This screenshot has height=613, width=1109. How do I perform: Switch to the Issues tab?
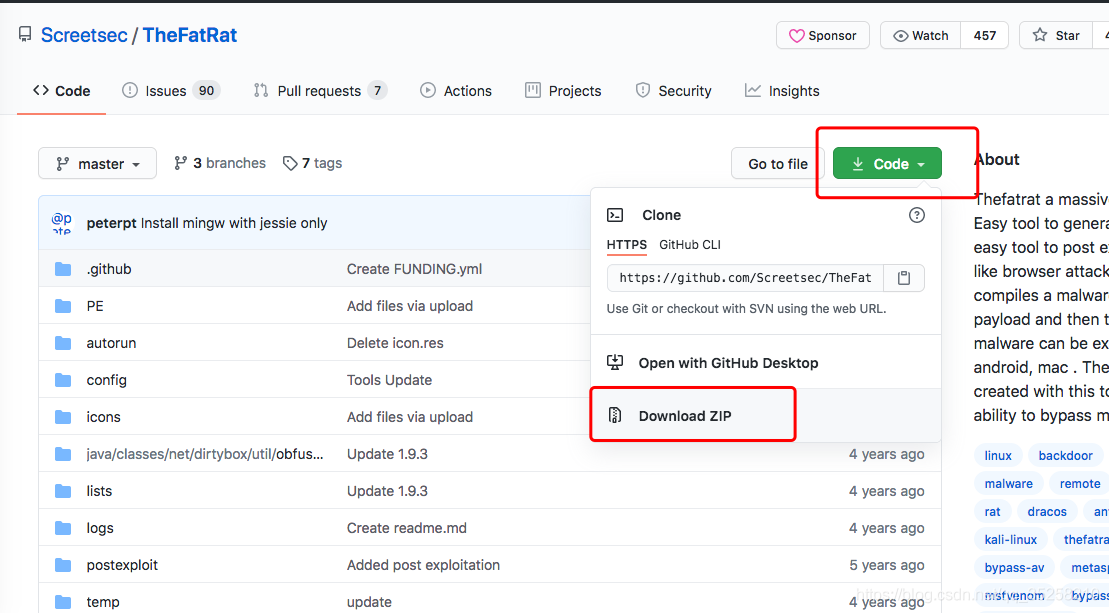(171, 91)
